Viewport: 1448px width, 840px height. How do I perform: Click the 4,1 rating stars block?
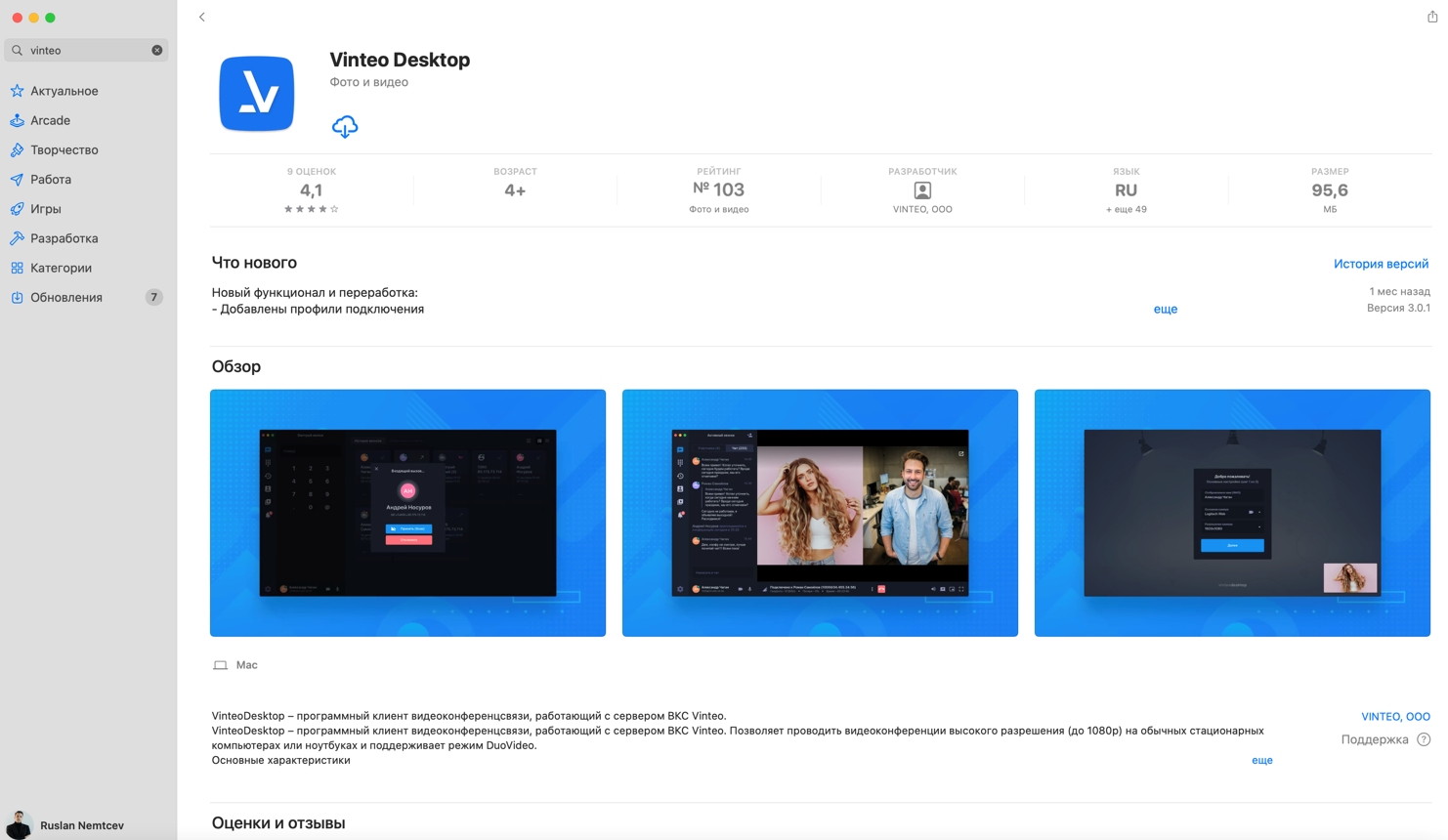coord(311,190)
